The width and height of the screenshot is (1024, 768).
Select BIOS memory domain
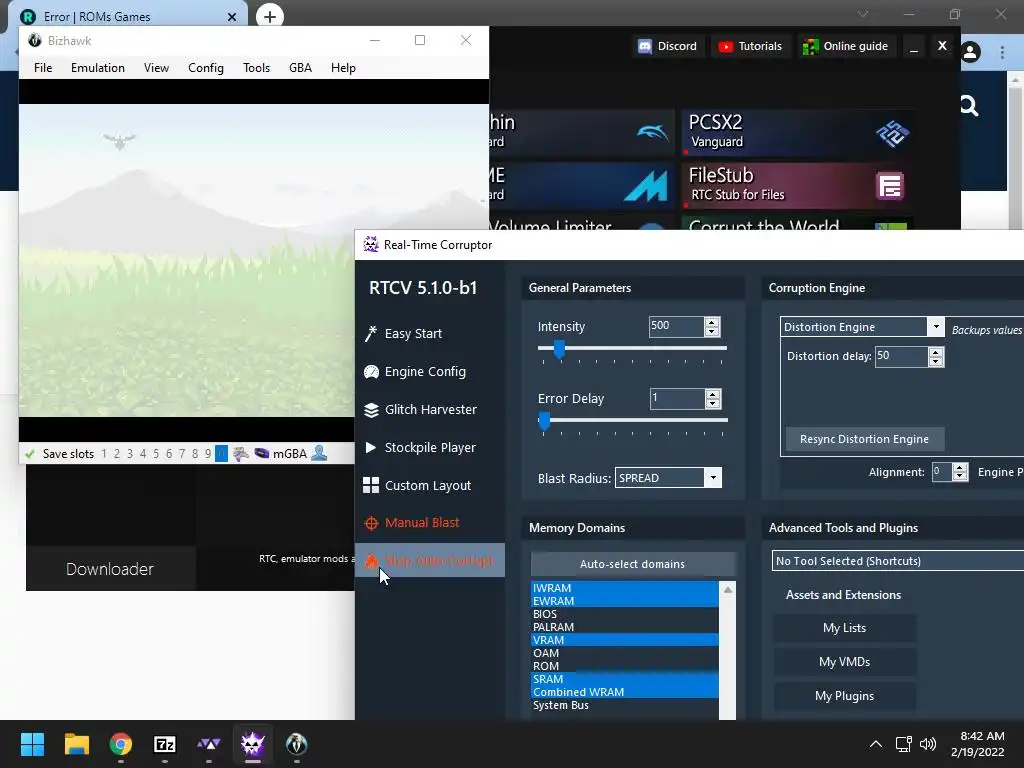625,614
